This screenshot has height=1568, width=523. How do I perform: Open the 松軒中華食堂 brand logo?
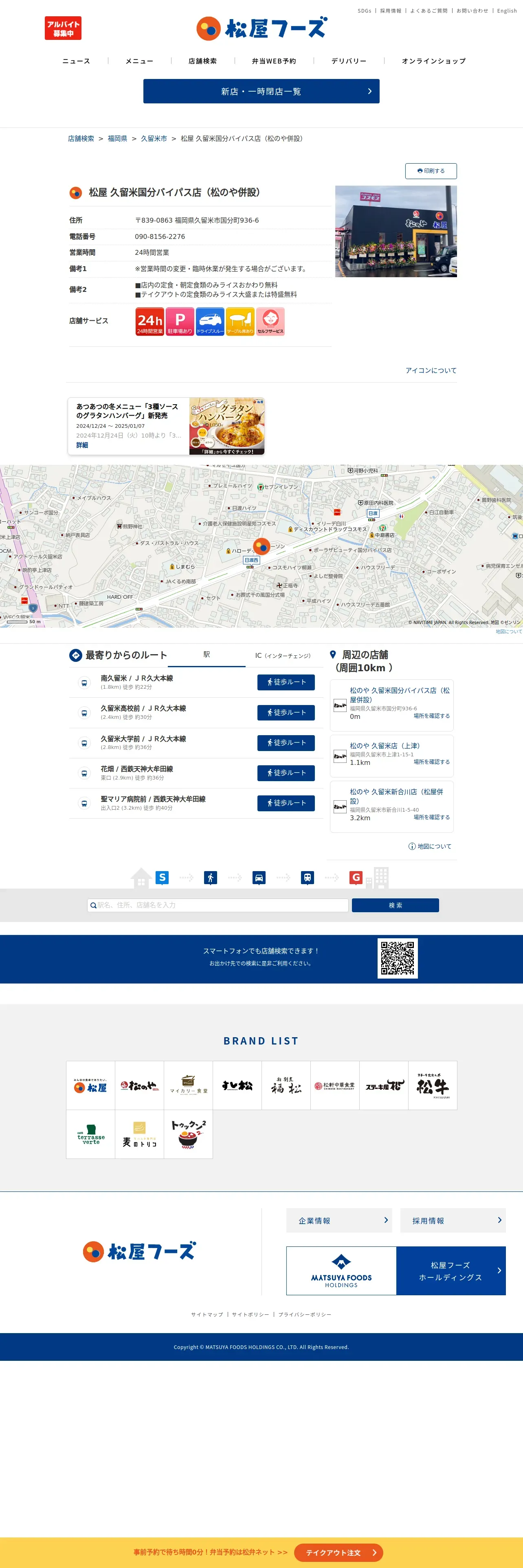point(335,1085)
